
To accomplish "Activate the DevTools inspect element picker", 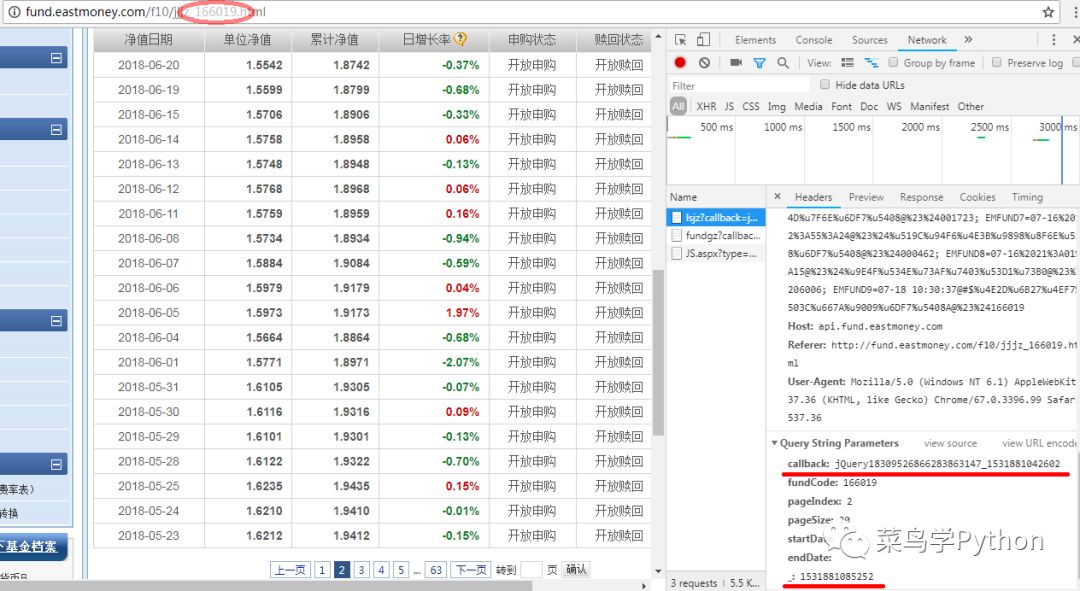I will click(x=681, y=40).
